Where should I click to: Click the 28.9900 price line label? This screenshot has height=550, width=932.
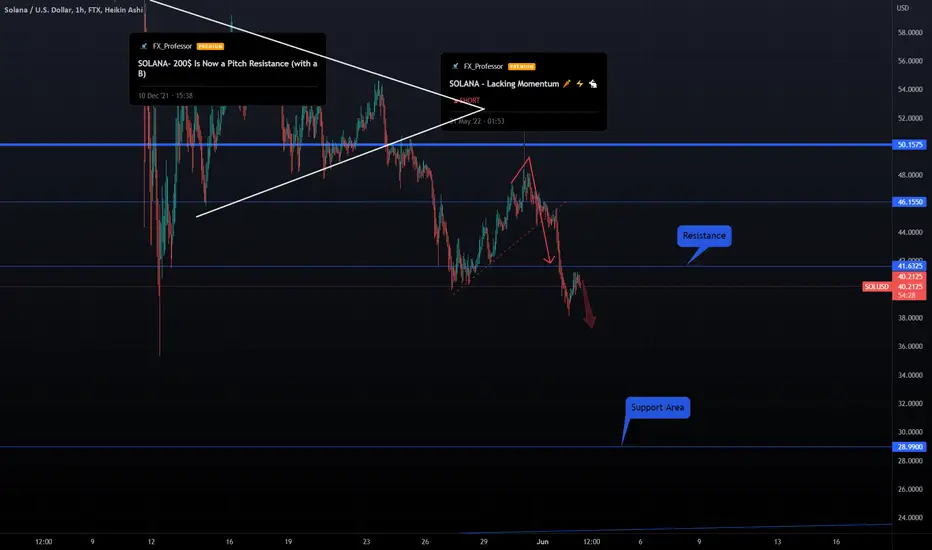coord(909,447)
